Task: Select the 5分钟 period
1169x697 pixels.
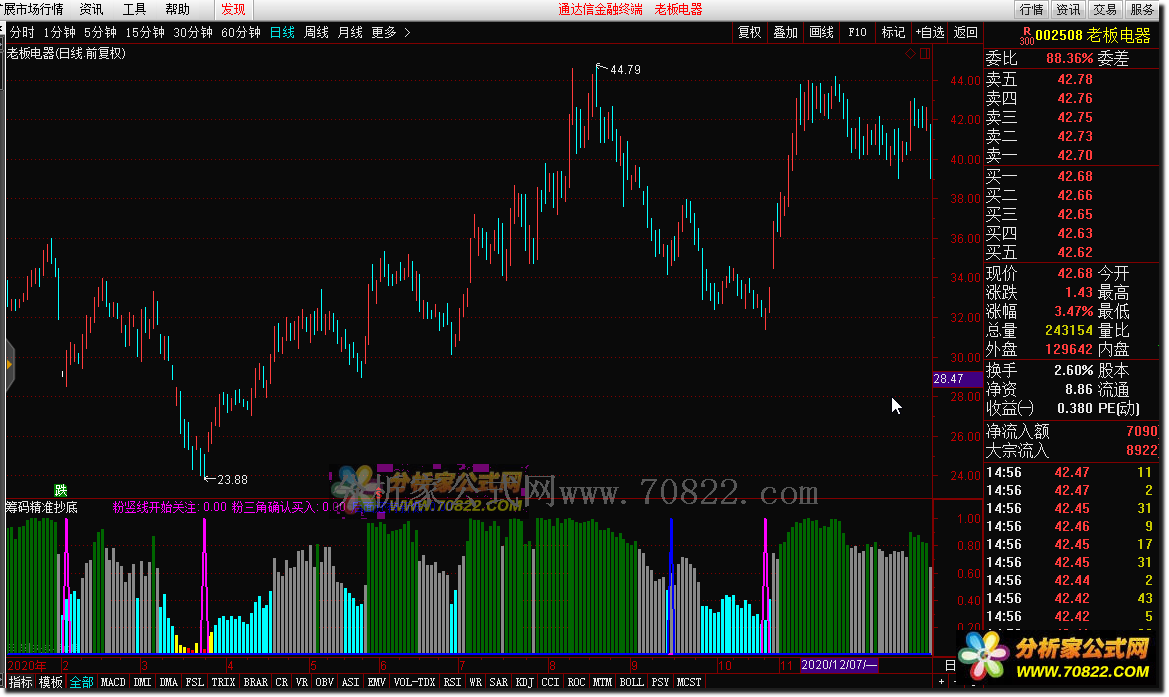Action: (x=100, y=32)
